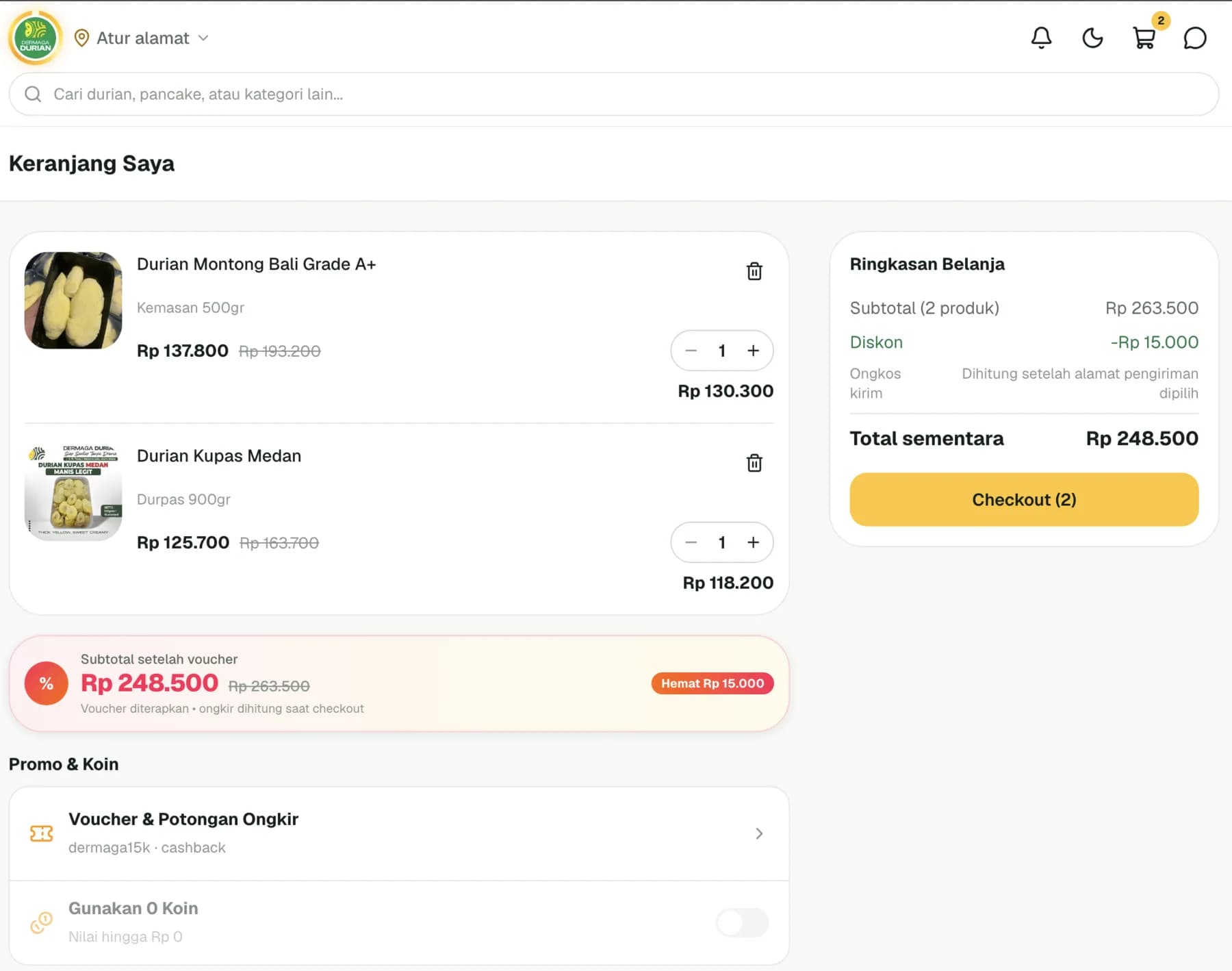1232x971 pixels.
Task: Increase Durian Kupas Medan quantity
Action: pyautogui.click(x=753, y=542)
